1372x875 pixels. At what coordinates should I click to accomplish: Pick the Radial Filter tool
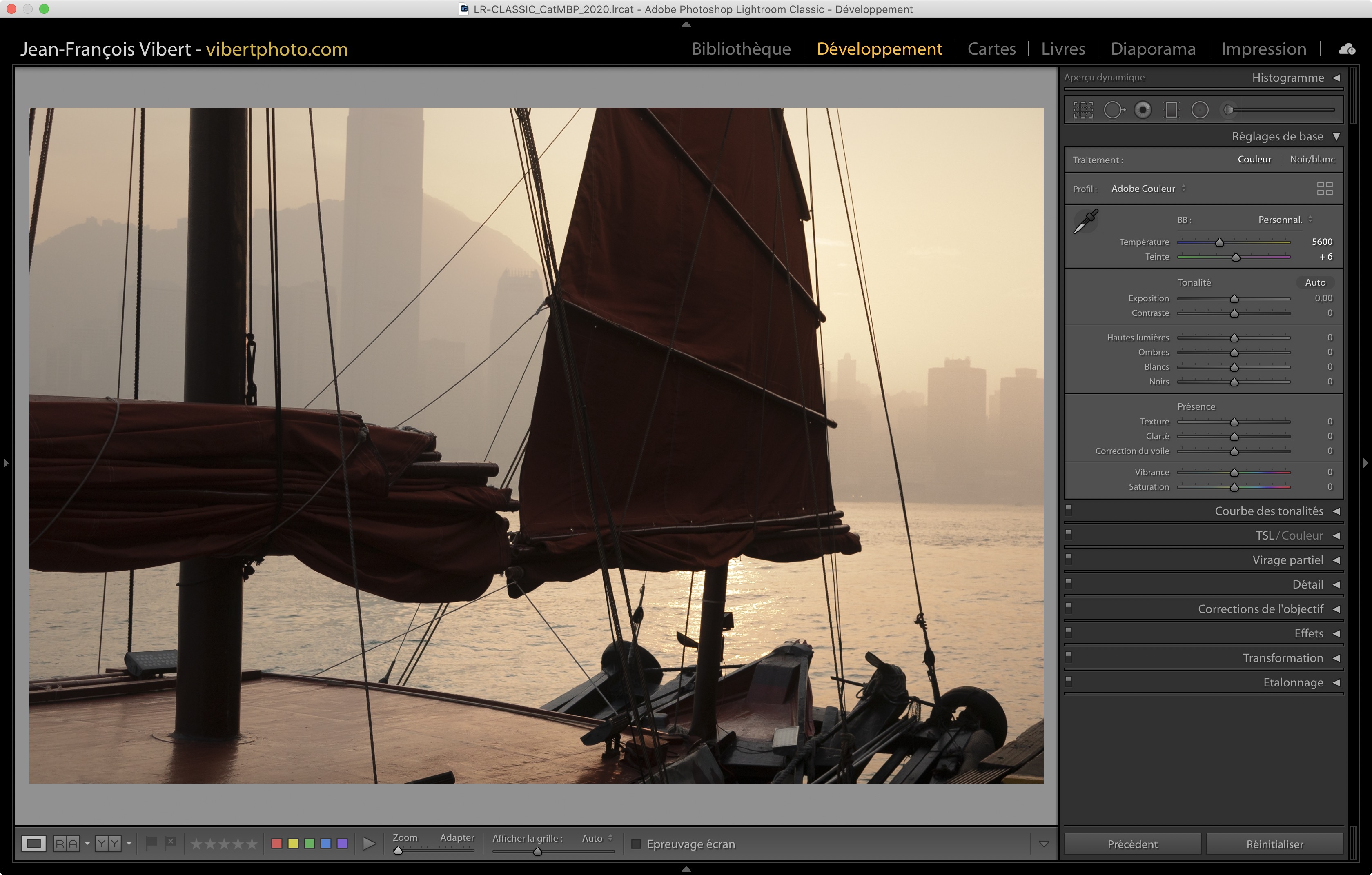[x=1199, y=110]
